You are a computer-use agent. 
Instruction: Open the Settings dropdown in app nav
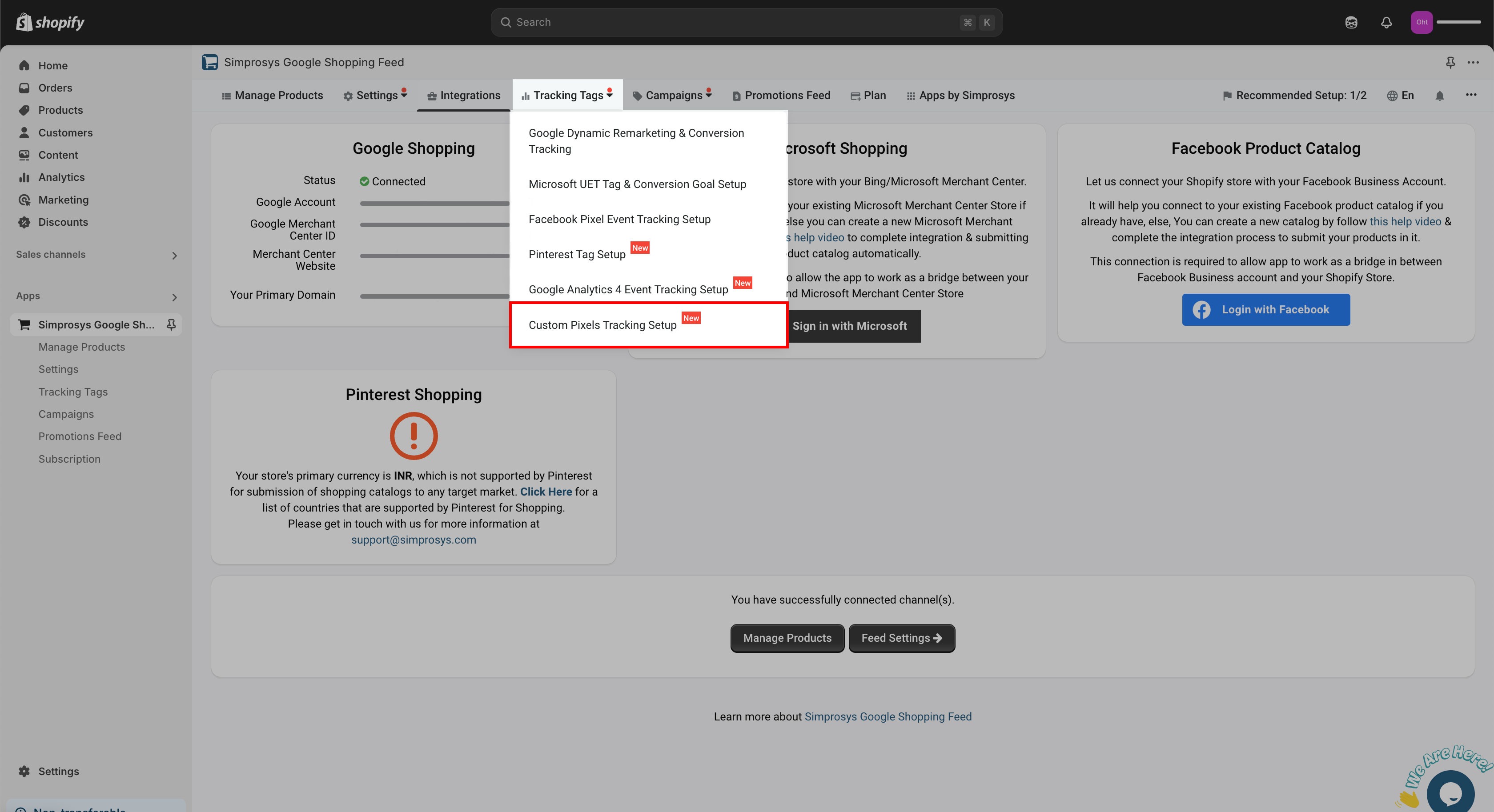pos(375,96)
